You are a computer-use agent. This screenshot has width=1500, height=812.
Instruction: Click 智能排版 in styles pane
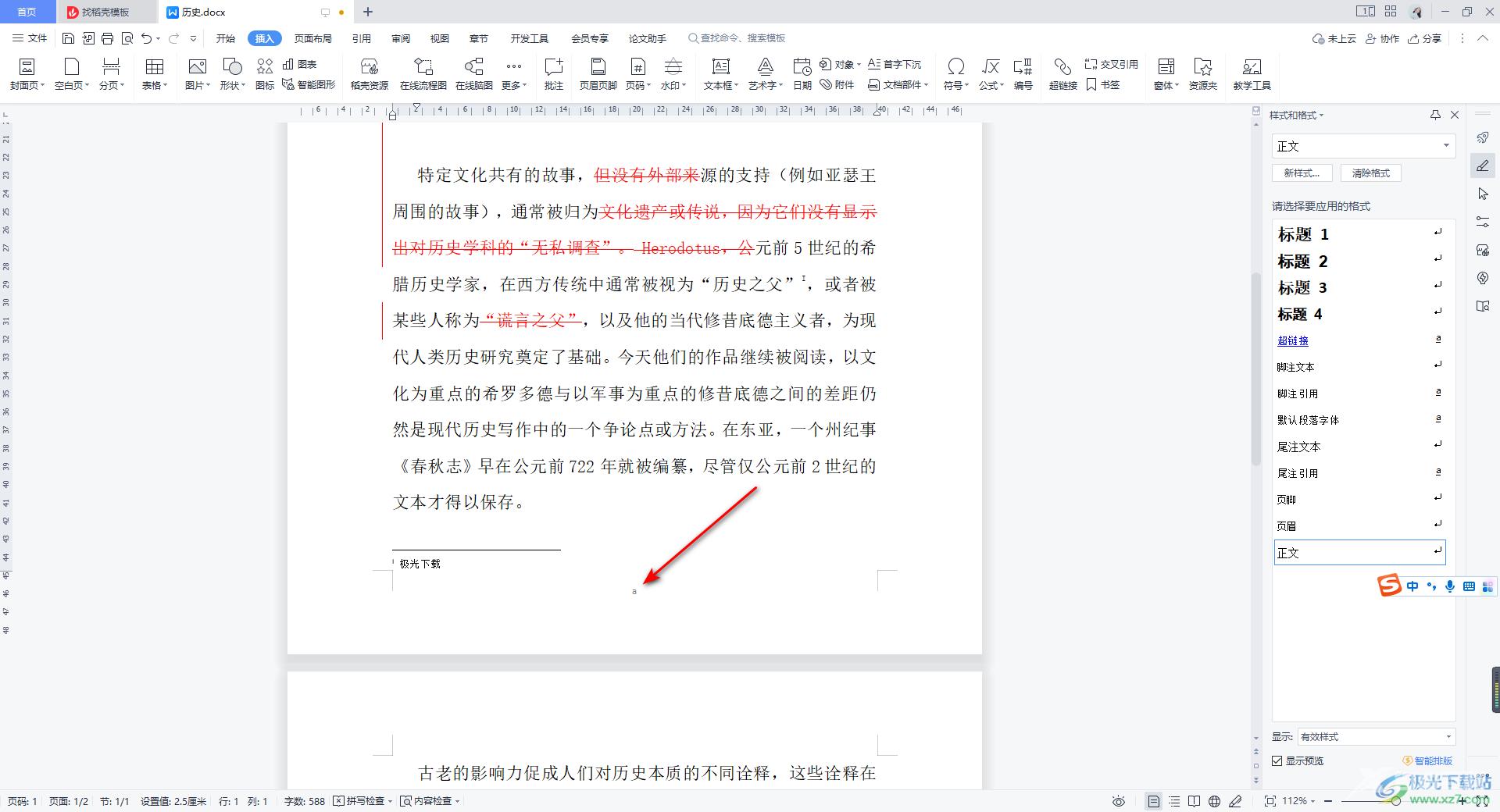pyautogui.click(x=1428, y=760)
